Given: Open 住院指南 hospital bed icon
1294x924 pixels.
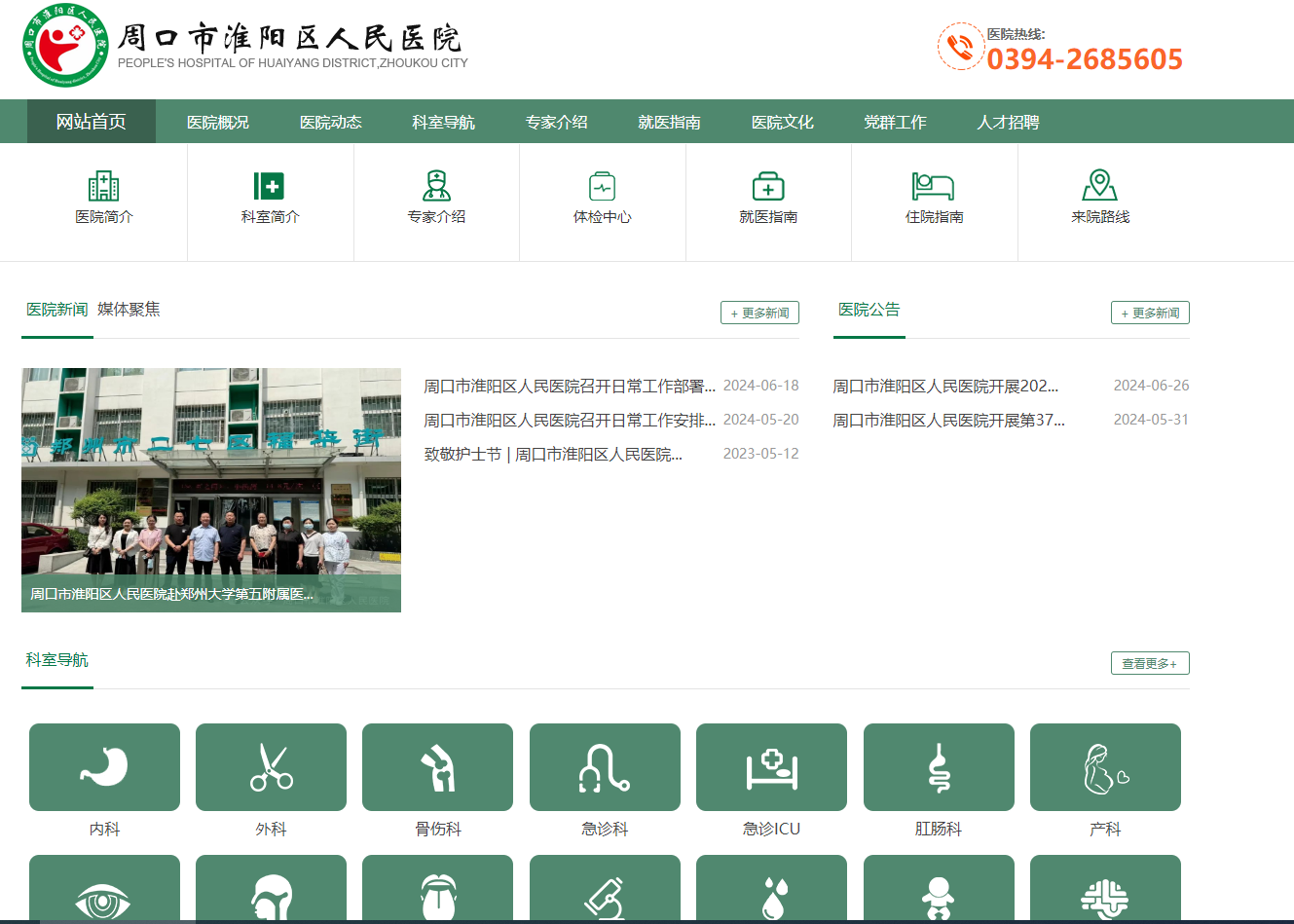Looking at the screenshot, I should pos(933,185).
